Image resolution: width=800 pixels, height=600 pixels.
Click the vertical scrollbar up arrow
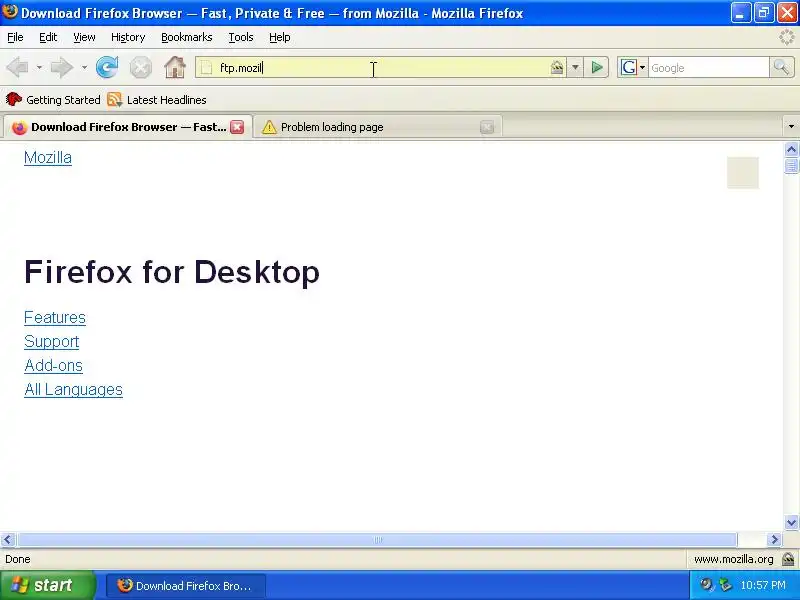[x=791, y=149]
